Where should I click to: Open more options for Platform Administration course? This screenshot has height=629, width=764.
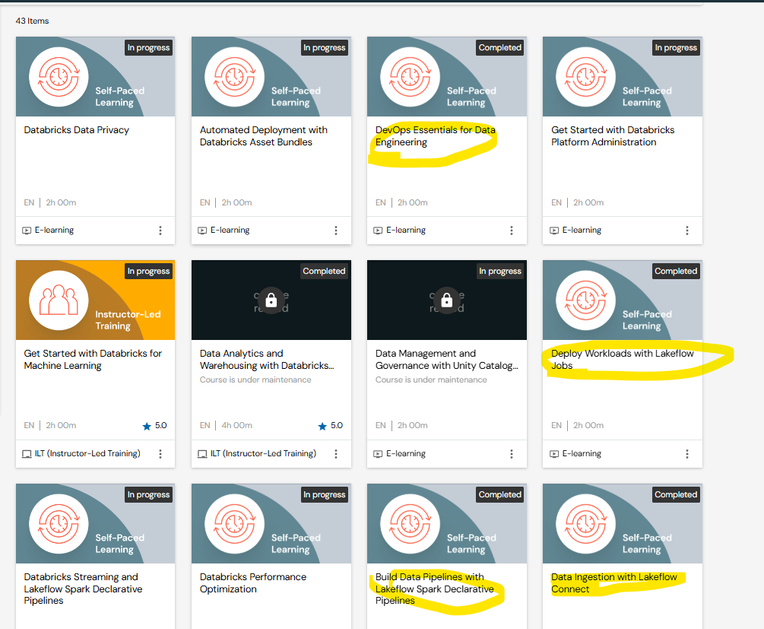point(687,230)
